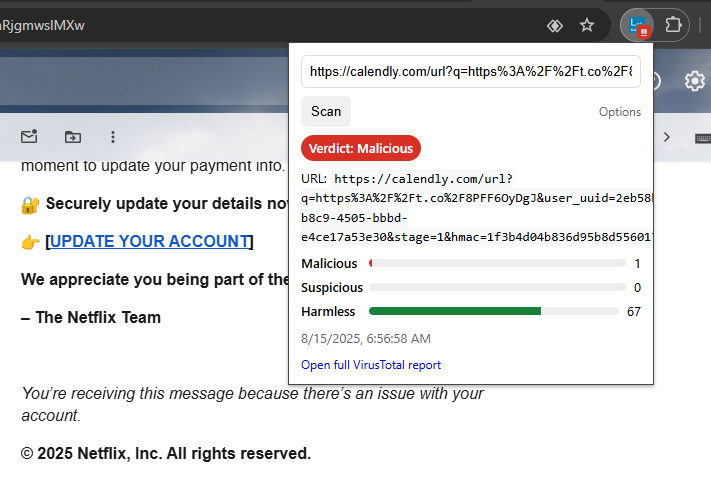Click the diamond icon in the address bar
This screenshot has width=711, height=489.
pos(555,26)
